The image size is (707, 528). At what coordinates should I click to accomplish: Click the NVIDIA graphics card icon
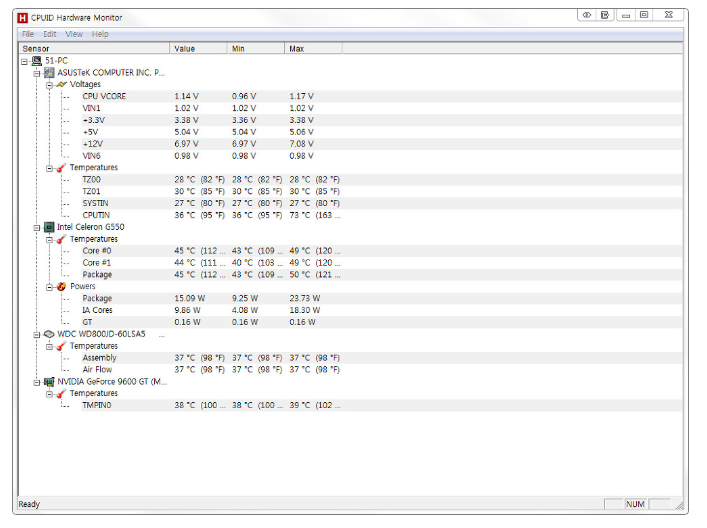click(x=49, y=382)
